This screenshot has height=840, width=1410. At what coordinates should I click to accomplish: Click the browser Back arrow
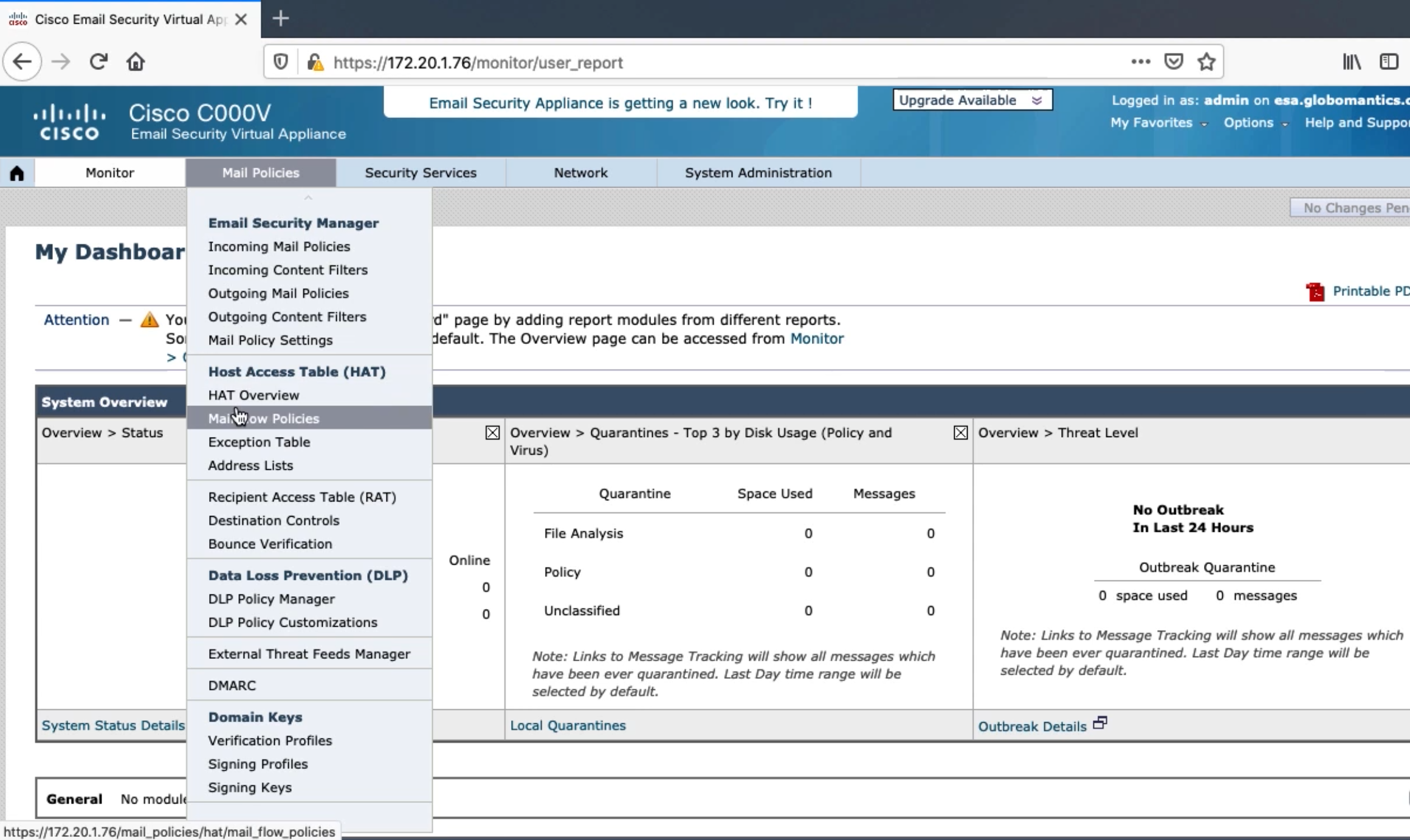(22, 62)
